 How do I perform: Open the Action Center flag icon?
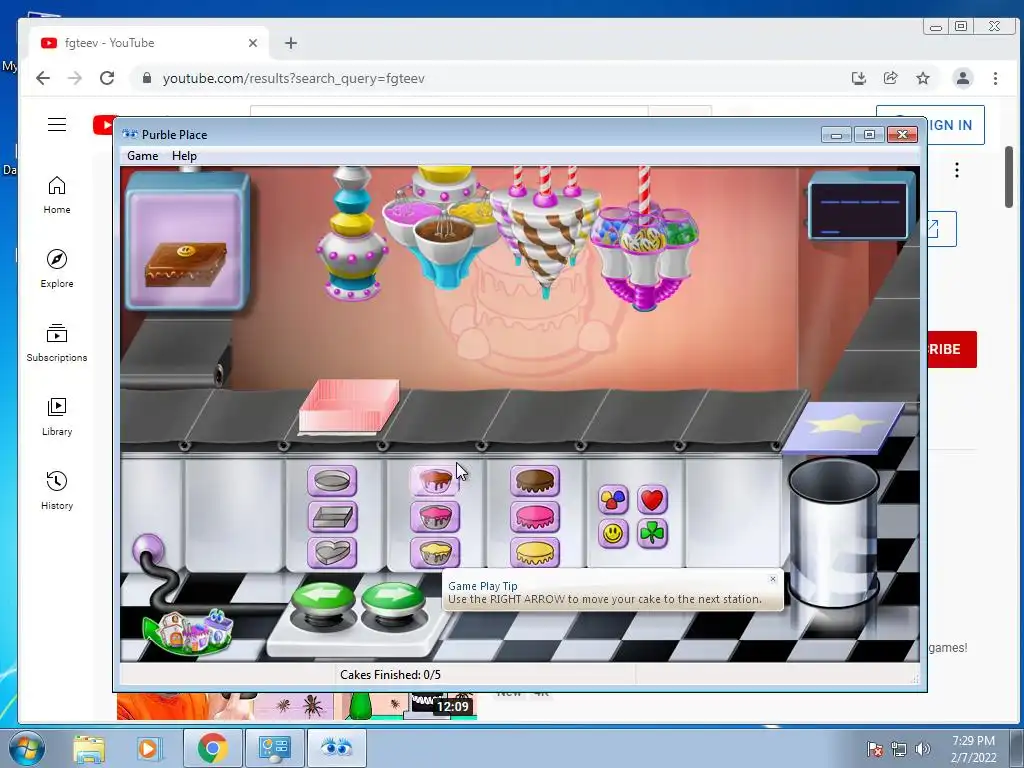[x=874, y=749]
